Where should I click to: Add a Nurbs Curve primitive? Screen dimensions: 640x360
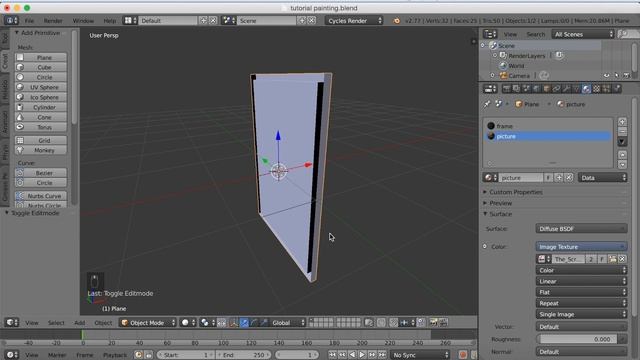pyautogui.click(x=41, y=196)
